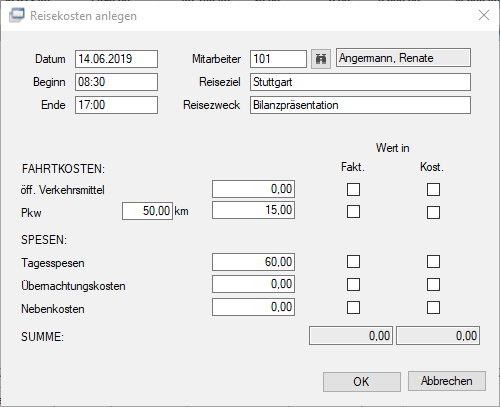Close the Reisekosten anlegen dialog

[484, 15]
